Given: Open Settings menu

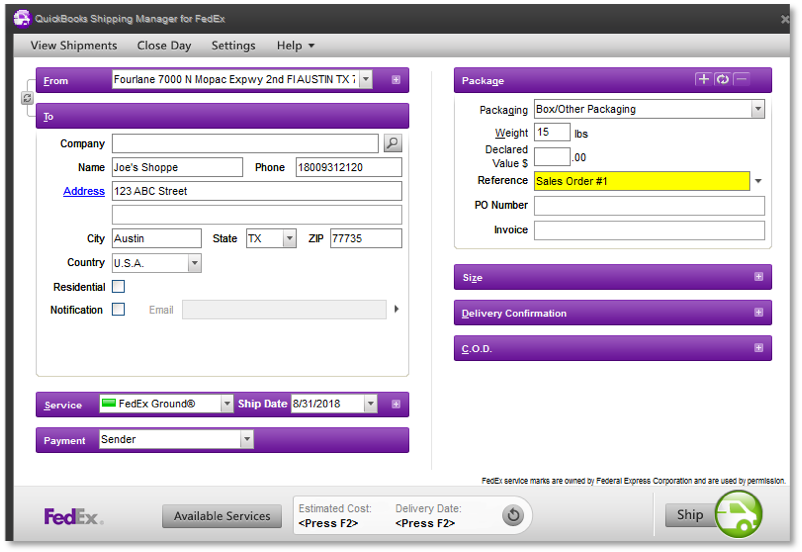Looking at the screenshot, I should (x=233, y=46).
